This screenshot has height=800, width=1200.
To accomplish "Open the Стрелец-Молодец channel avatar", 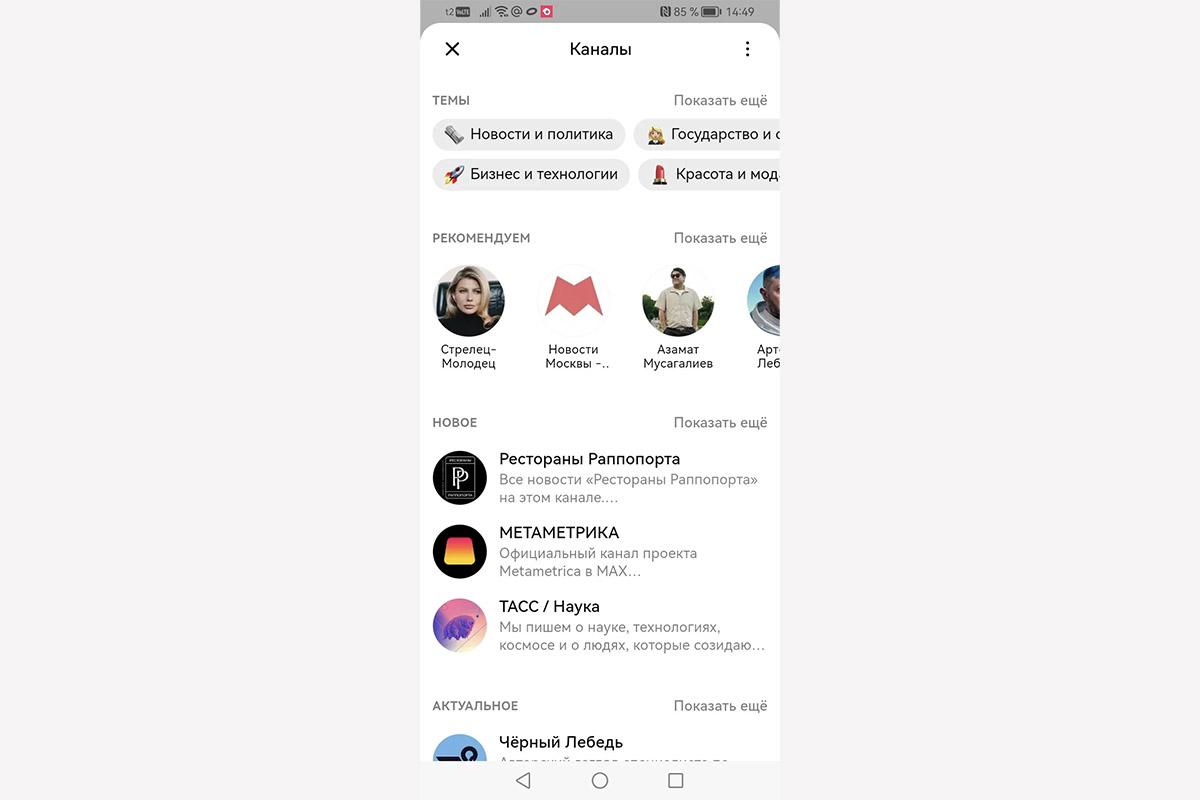I will (x=469, y=300).
